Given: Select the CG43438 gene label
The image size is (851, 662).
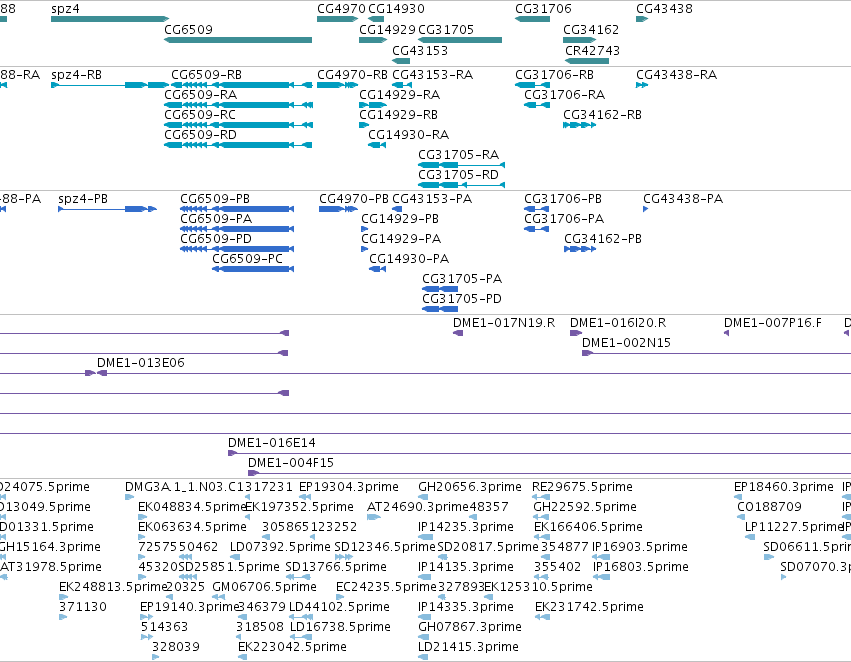Looking at the screenshot, I should (664, 9).
